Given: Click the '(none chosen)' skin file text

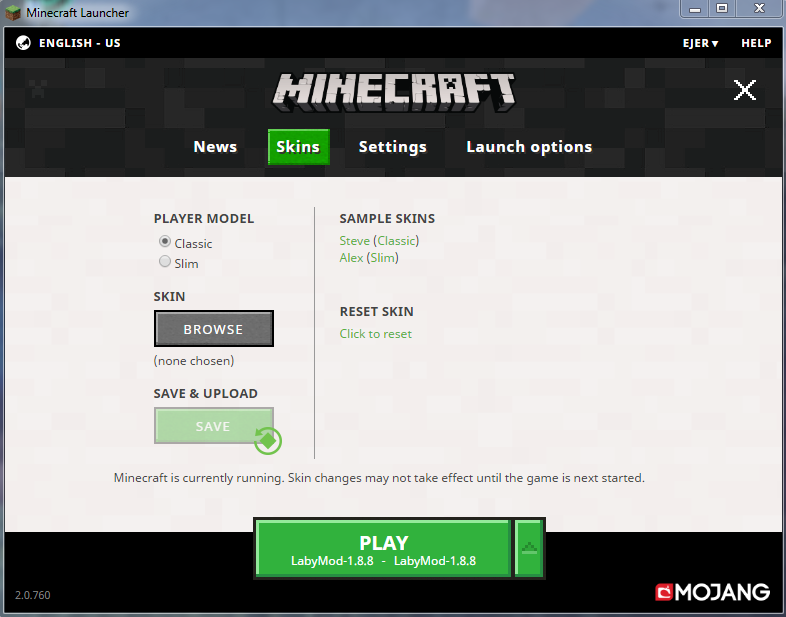Looking at the screenshot, I should 193,361.
